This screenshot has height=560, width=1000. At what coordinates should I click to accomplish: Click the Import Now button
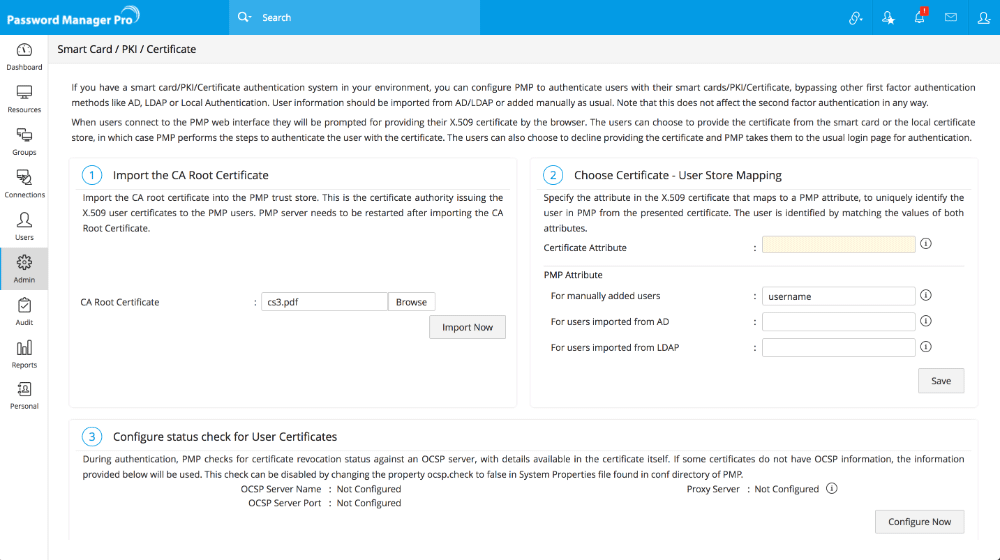467,327
